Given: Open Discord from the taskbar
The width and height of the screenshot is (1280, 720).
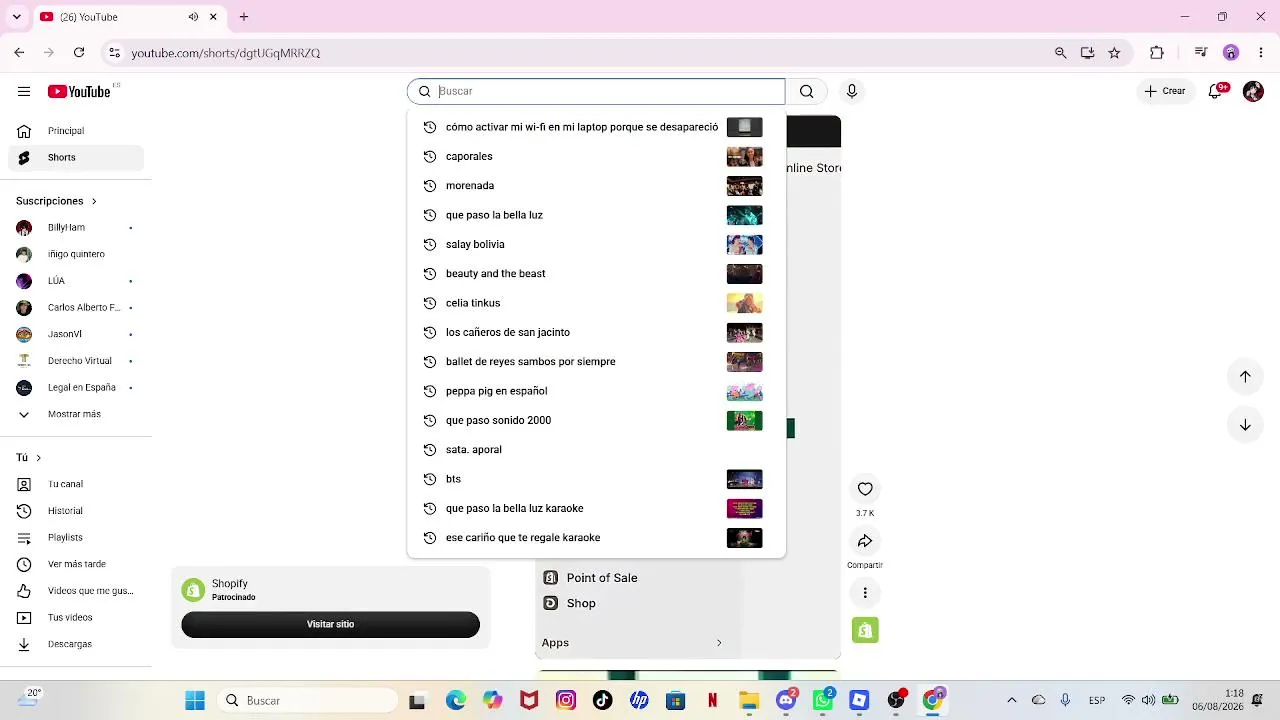Looking at the screenshot, I should tap(786, 700).
